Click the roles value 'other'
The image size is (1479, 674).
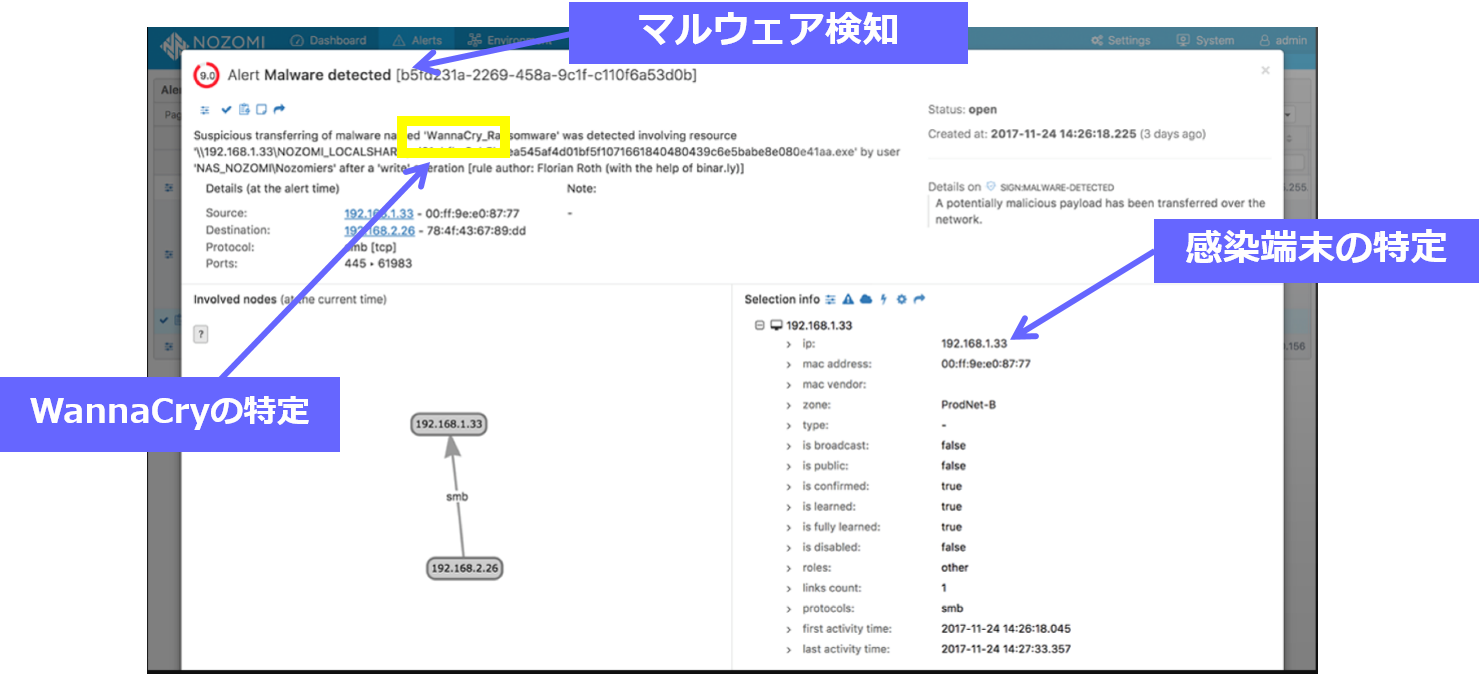[x=955, y=568]
